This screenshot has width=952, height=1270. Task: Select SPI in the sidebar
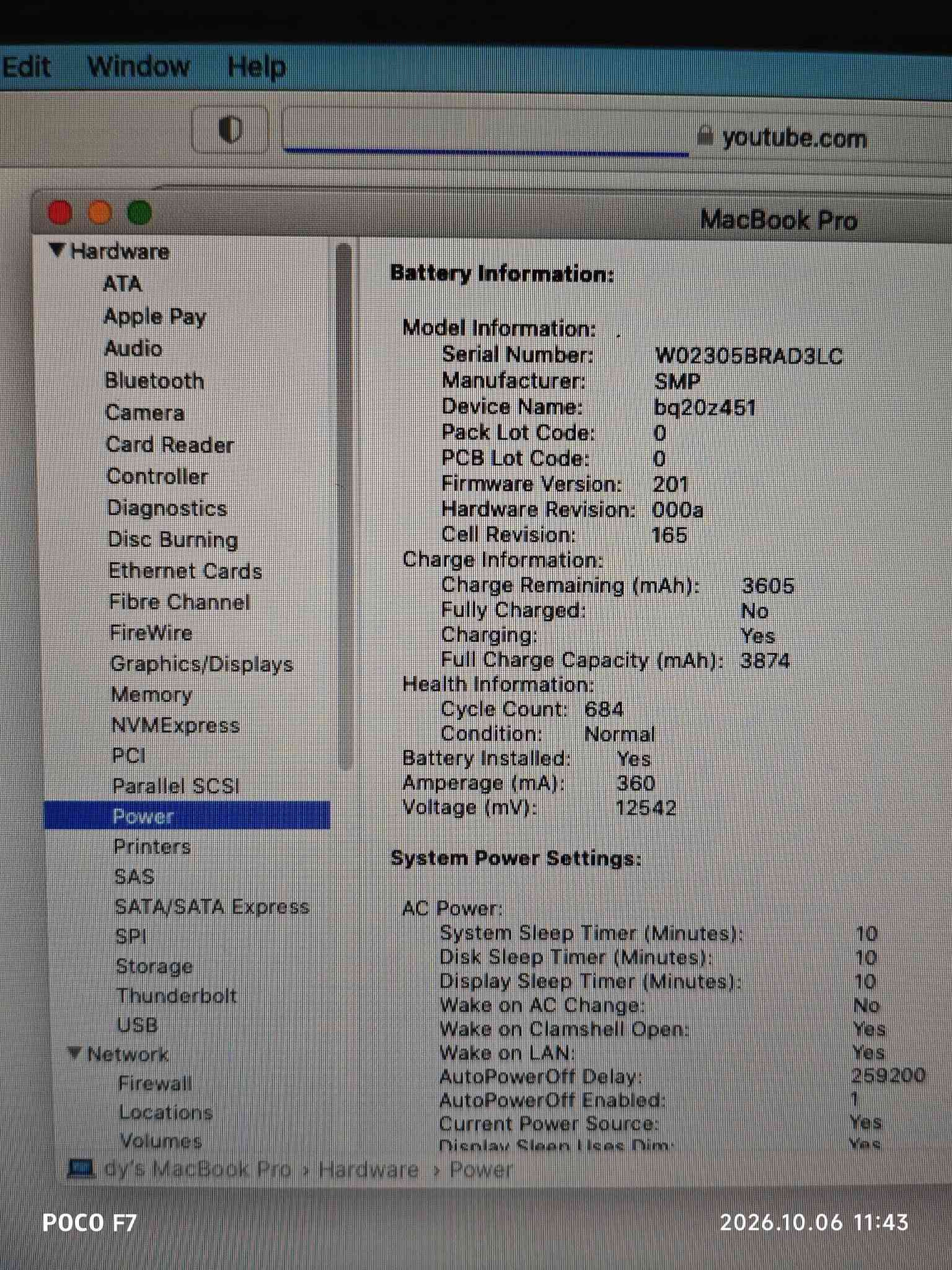tap(131, 936)
